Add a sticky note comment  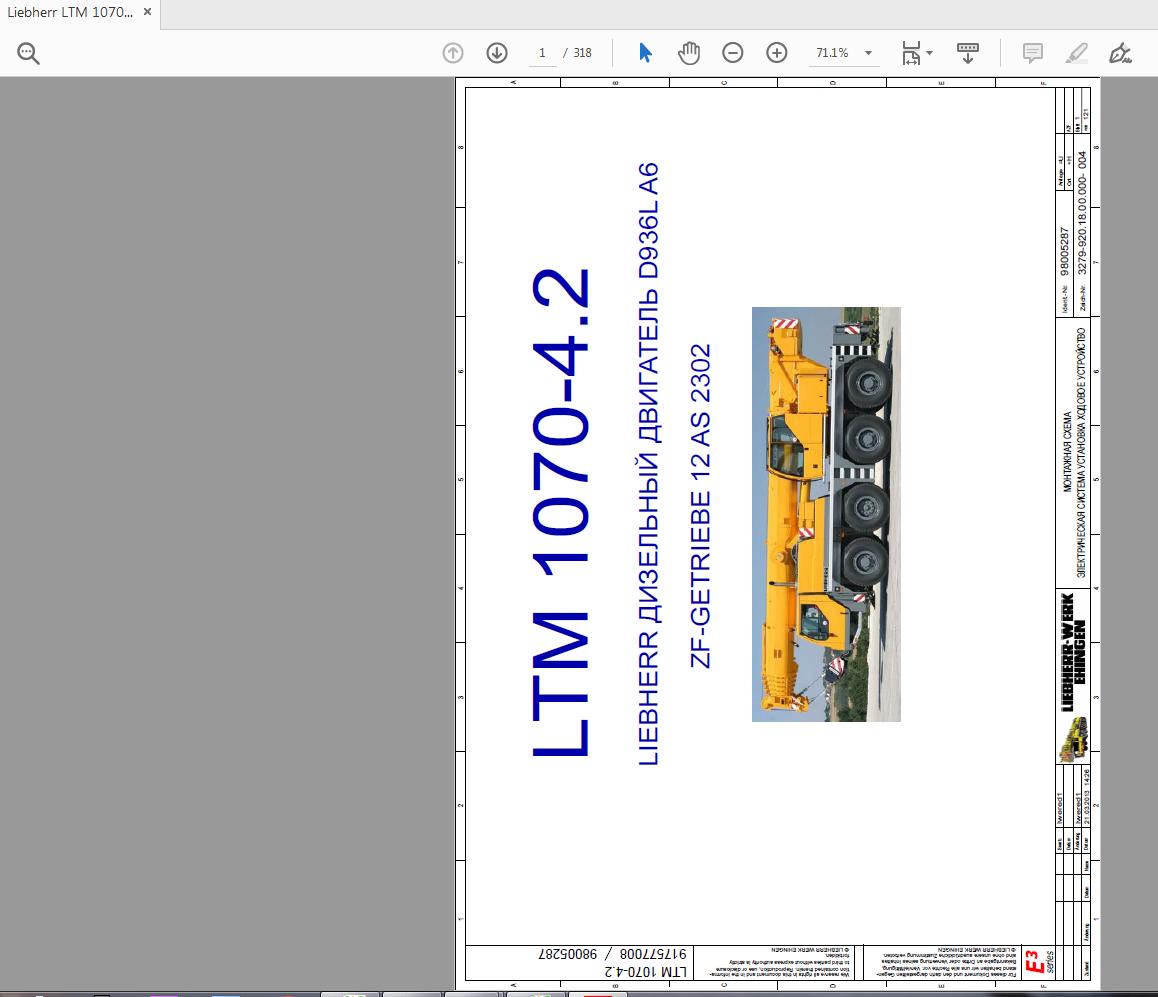click(1032, 53)
